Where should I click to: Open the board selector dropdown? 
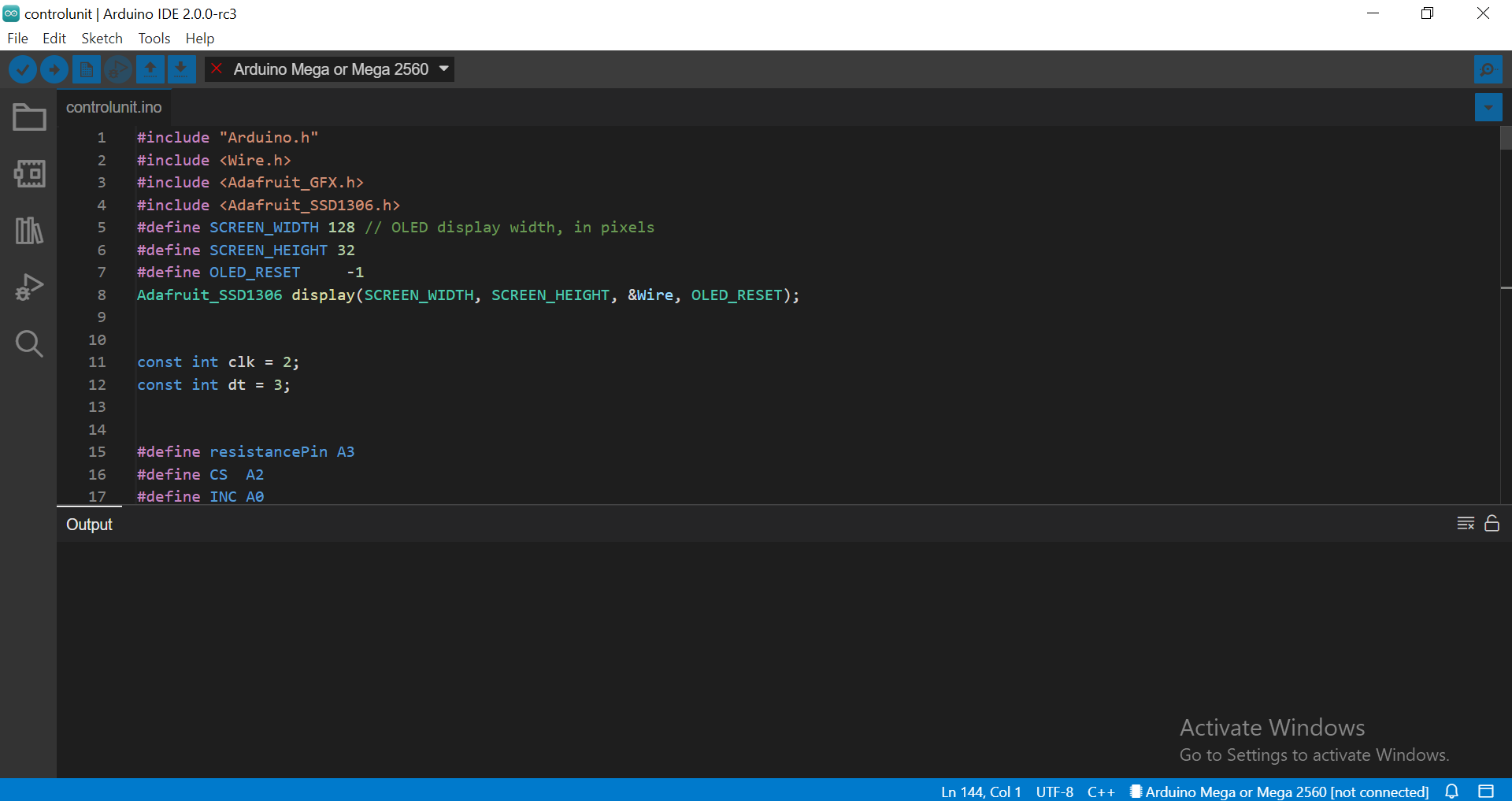click(x=329, y=69)
